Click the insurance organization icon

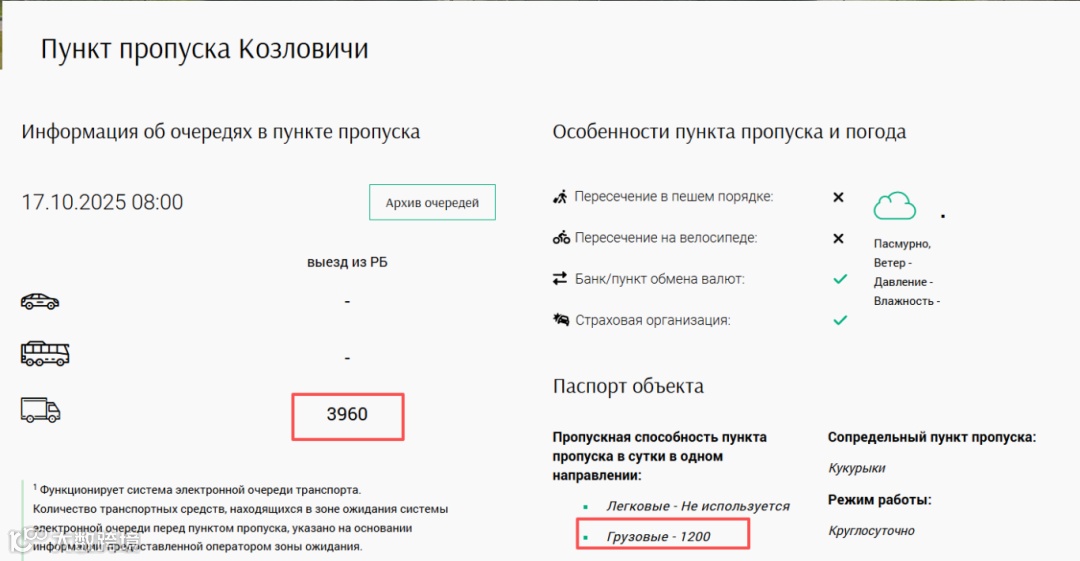561,320
